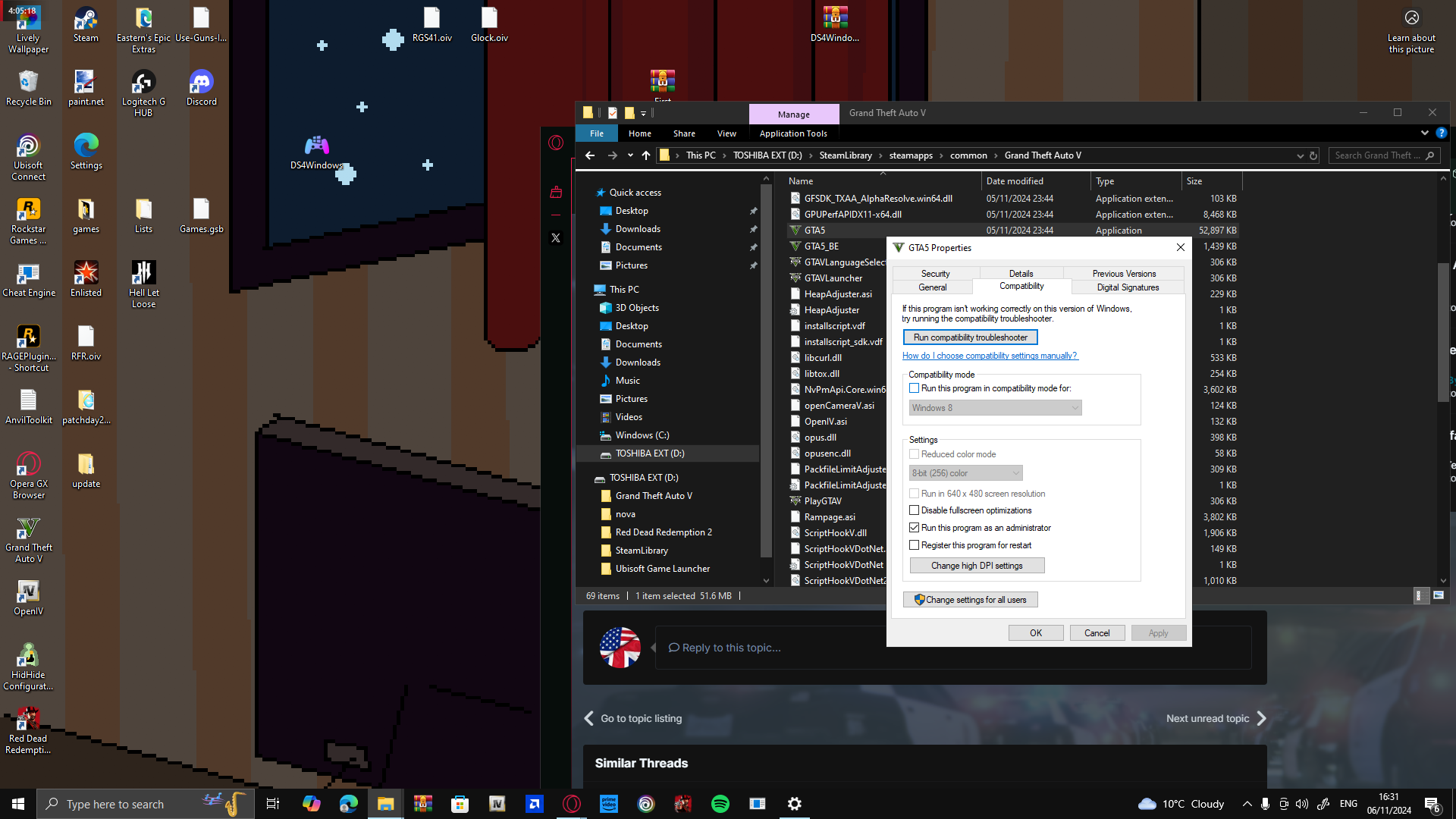Open the Cheat Engine desktop icon
This screenshot has width=1456, height=819.
[29, 279]
